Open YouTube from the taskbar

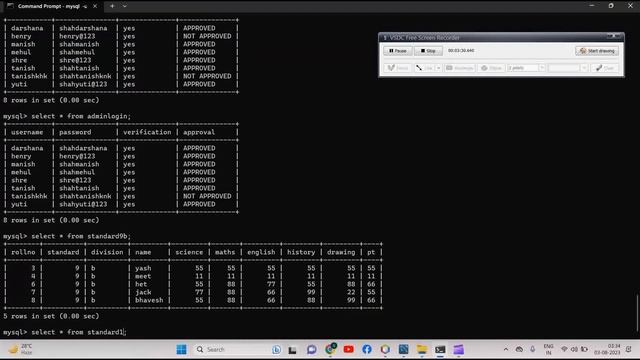click(x=349, y=349)
